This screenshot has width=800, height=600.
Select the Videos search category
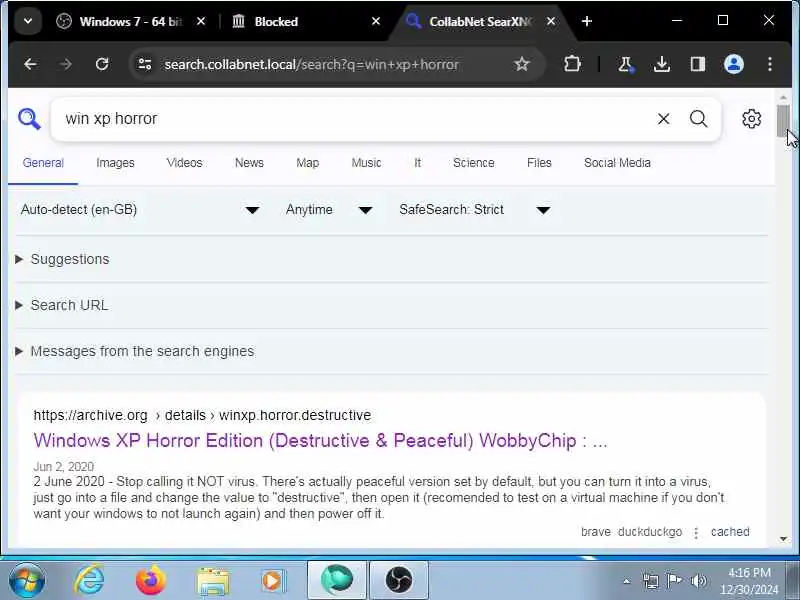[x=184, y=163]
